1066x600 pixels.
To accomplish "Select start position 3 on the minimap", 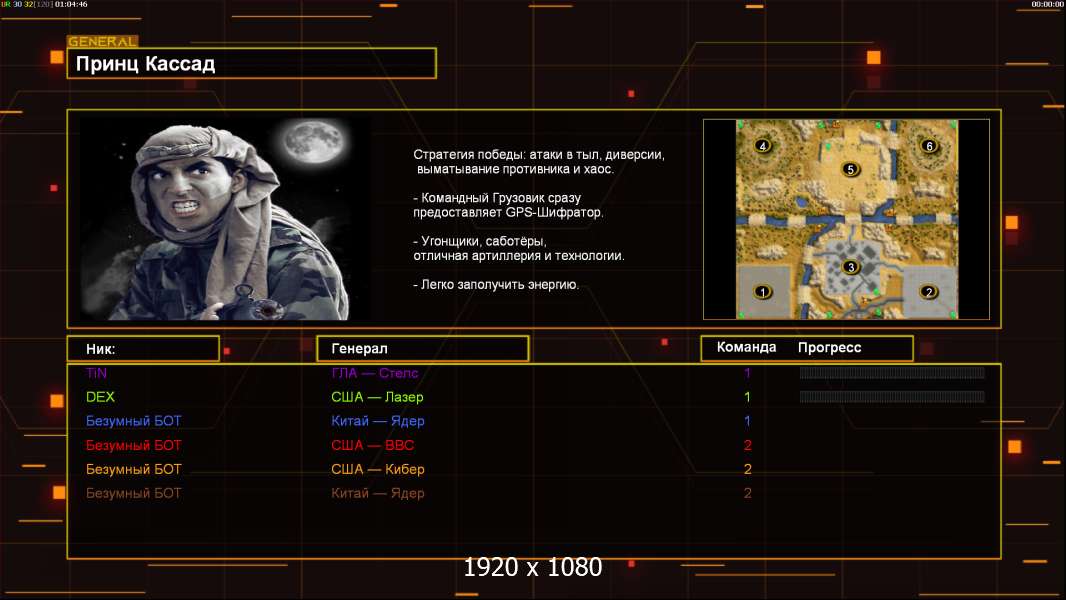I will tap(850, 267).
